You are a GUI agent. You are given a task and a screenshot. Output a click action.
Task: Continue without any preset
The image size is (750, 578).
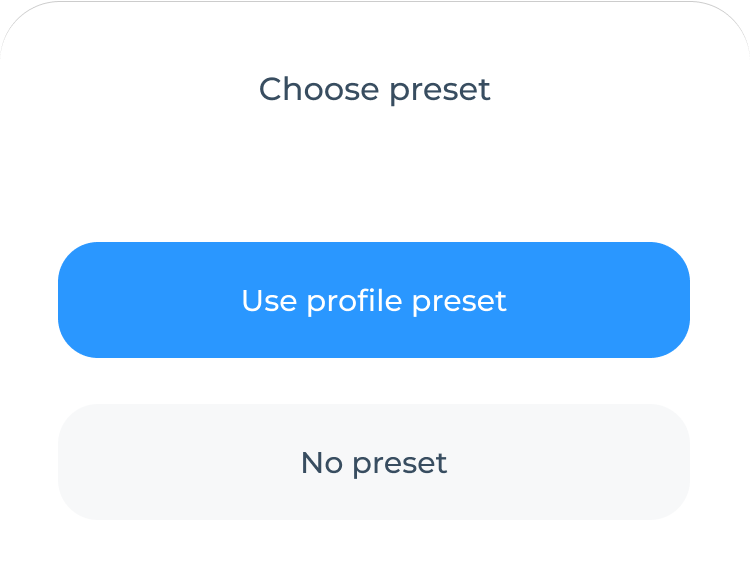coord(374,462)
